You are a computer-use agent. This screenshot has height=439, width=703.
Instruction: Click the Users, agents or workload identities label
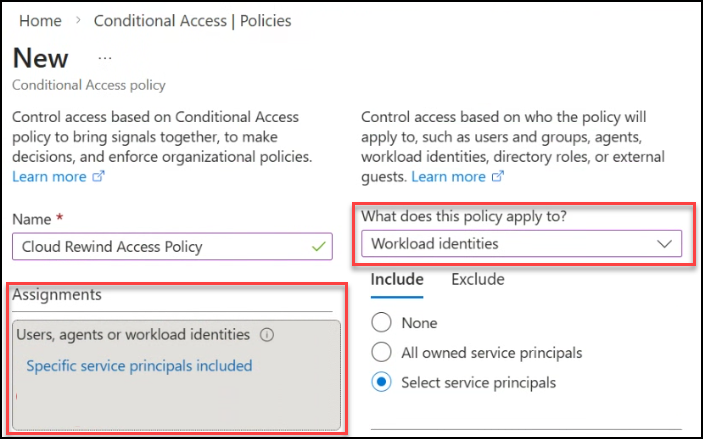click(134, 335)
